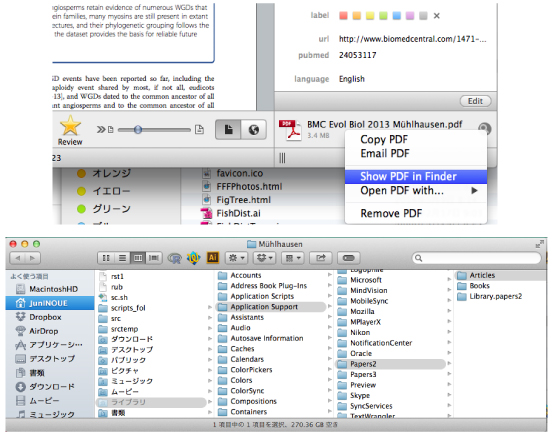Click the Illustrator Ai icon in Finder toolbar
553x436 pixels.
click(213, 258)
